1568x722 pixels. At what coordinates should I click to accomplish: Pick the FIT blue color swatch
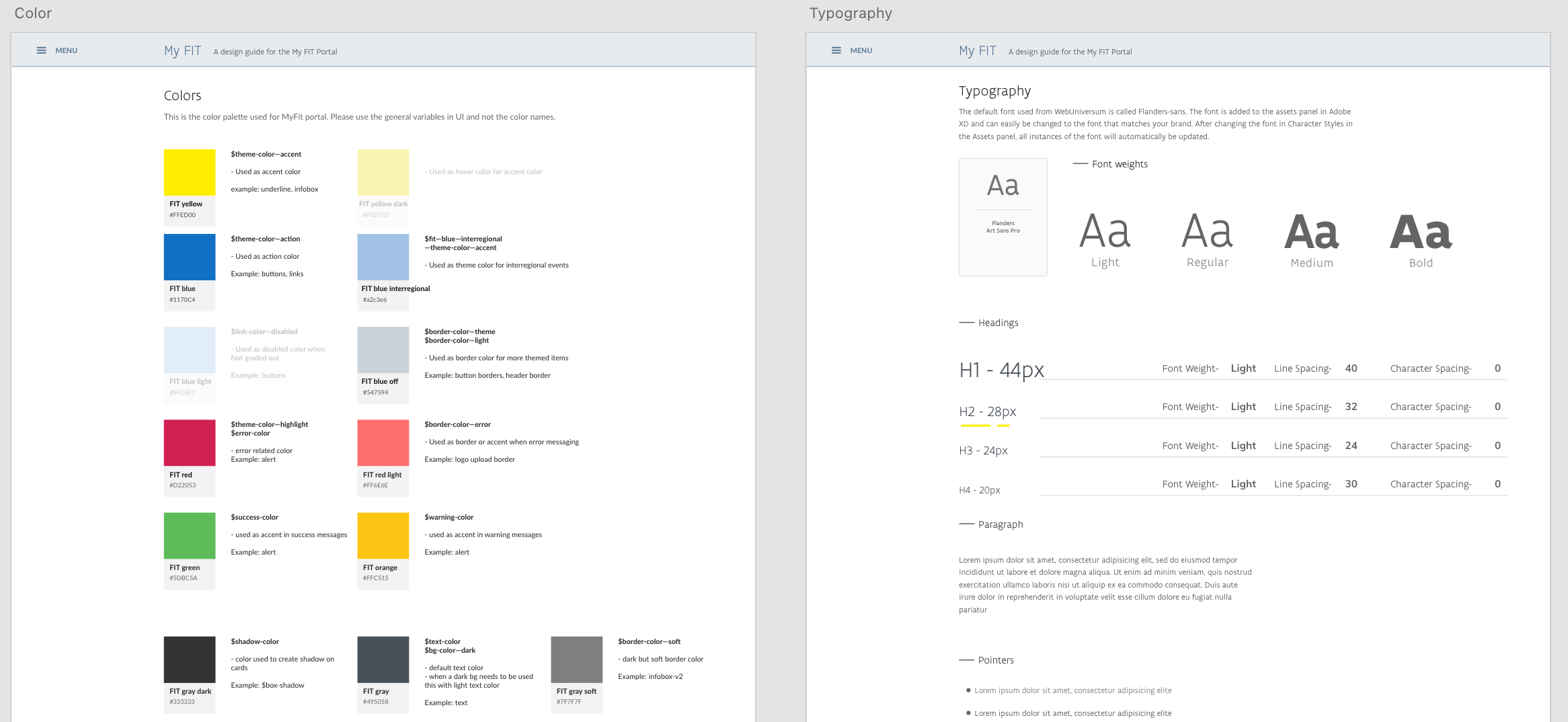tap(190, 257)
